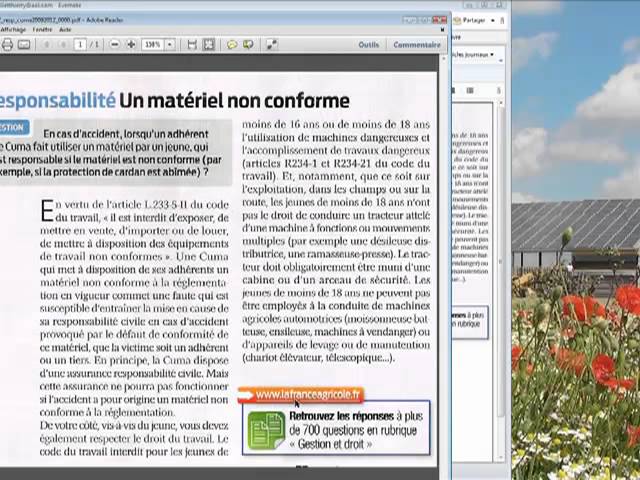This screenshot has height=480, width=640.
Task: Click the document preview thumbnail in background window
Action: 472,282
